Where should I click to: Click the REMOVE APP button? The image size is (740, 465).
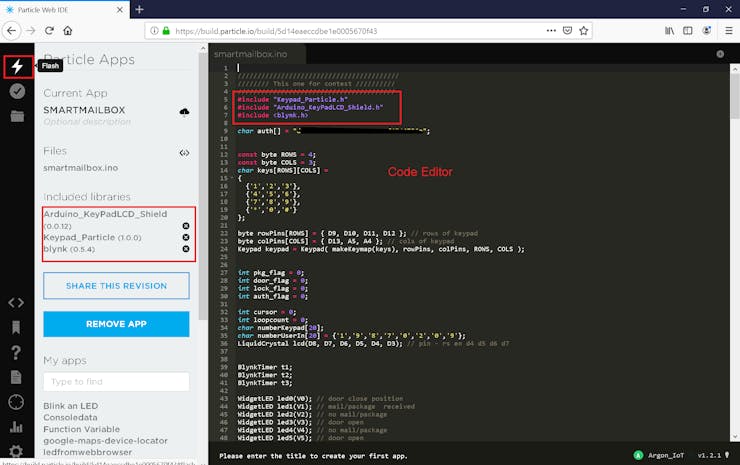coord(116,324)
